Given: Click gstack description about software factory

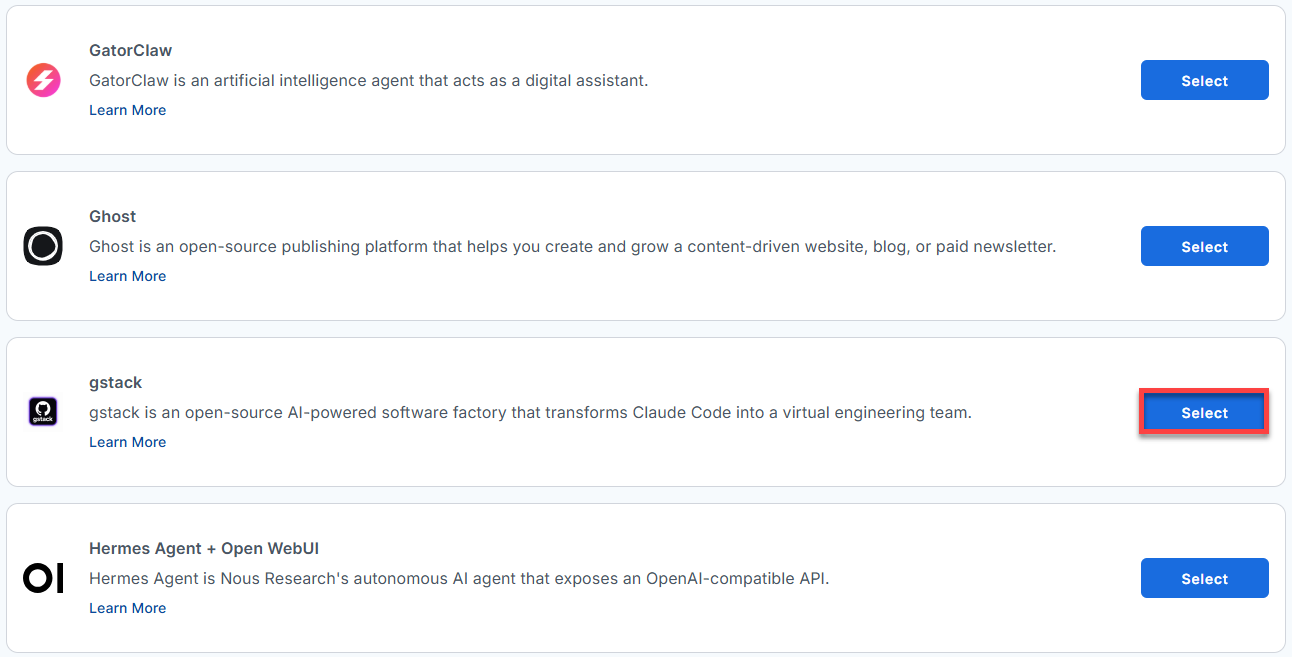Looking at the screenshot, I should [530, 412].
